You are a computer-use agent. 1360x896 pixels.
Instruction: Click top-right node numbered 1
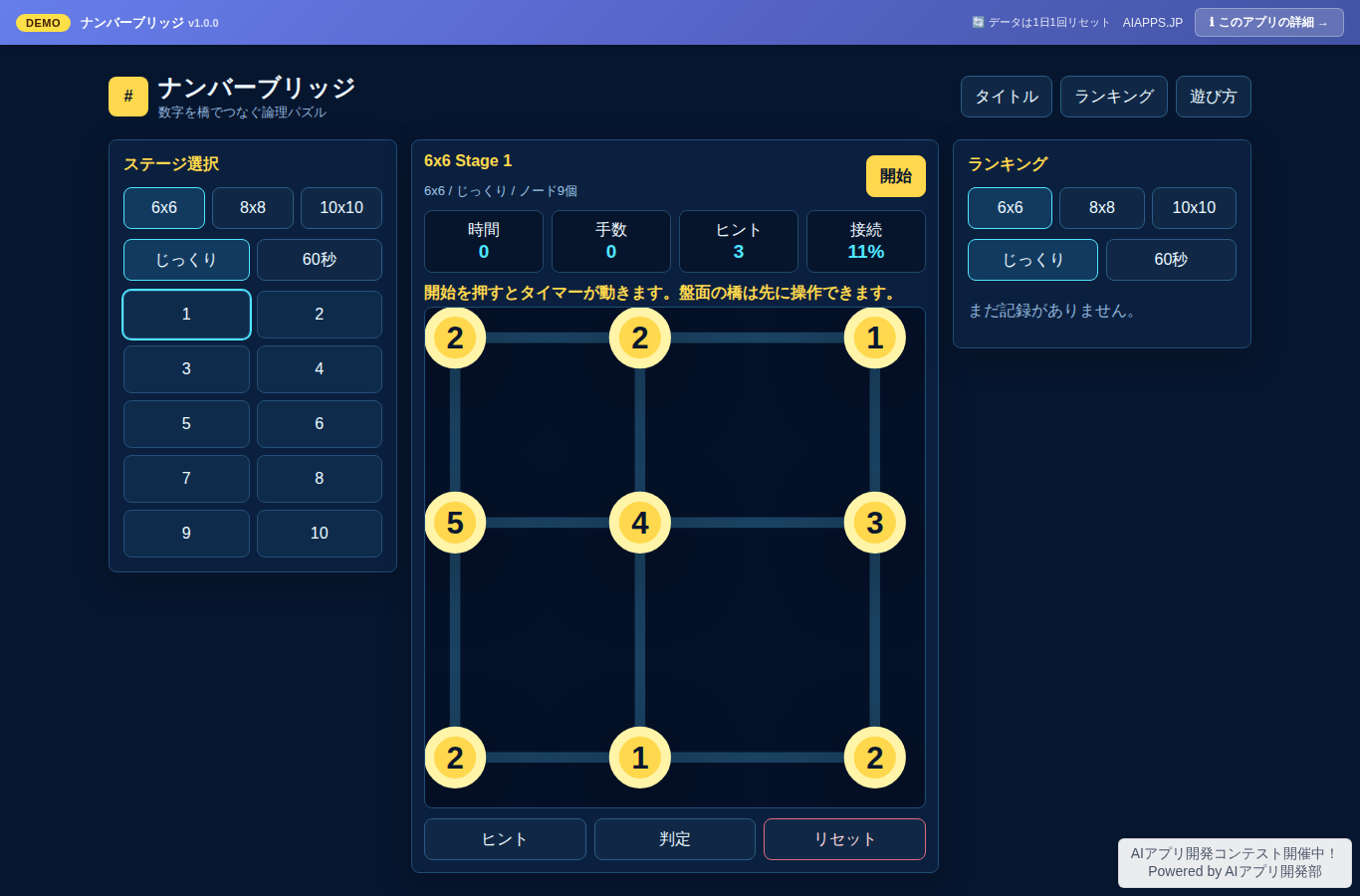875,337
